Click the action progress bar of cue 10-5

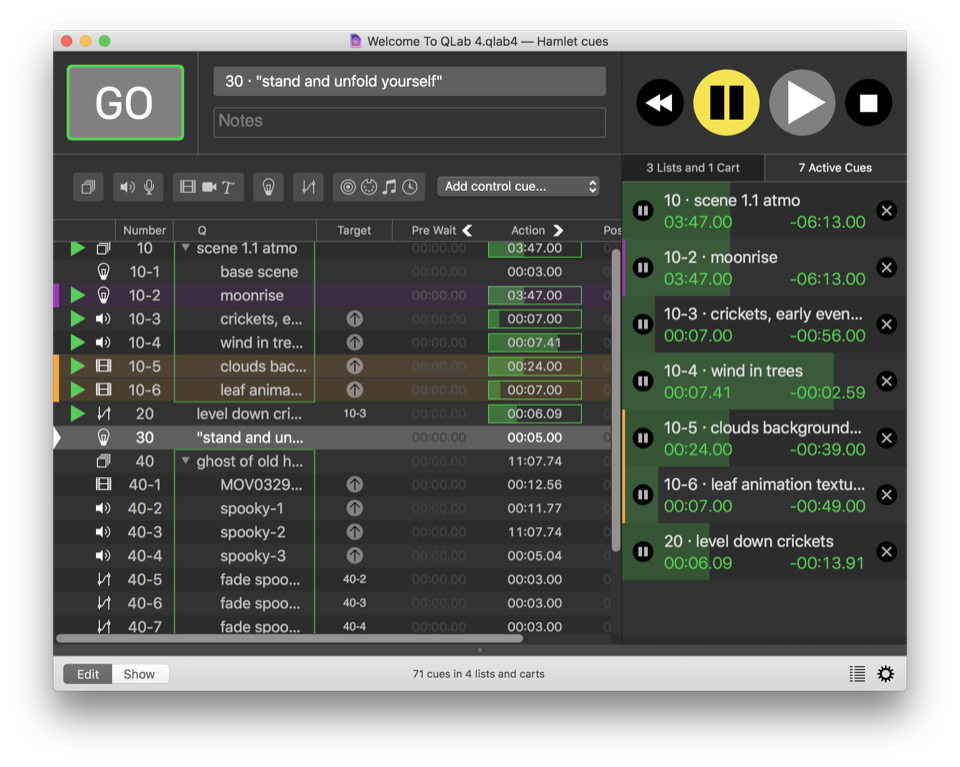click(x=534, y=366)
